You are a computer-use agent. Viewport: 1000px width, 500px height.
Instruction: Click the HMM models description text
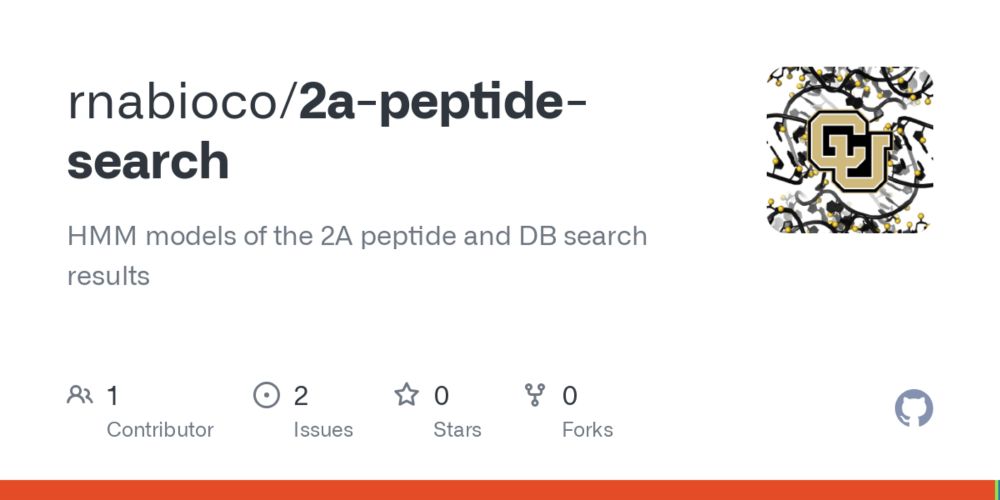pyautogui.click(x=357, y=256)
